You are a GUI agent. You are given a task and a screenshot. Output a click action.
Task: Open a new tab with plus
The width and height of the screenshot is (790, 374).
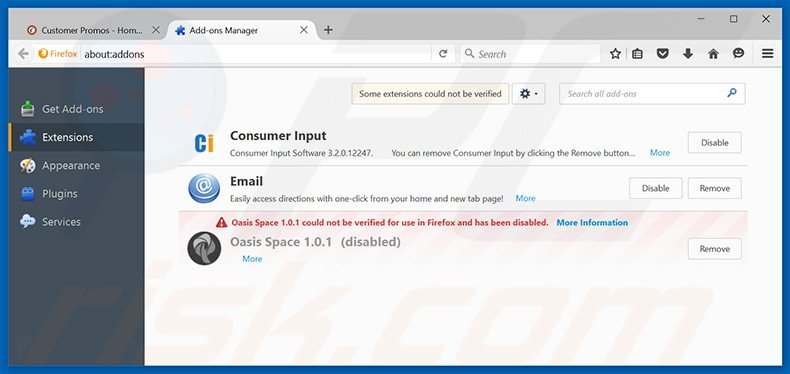[328, 30]
